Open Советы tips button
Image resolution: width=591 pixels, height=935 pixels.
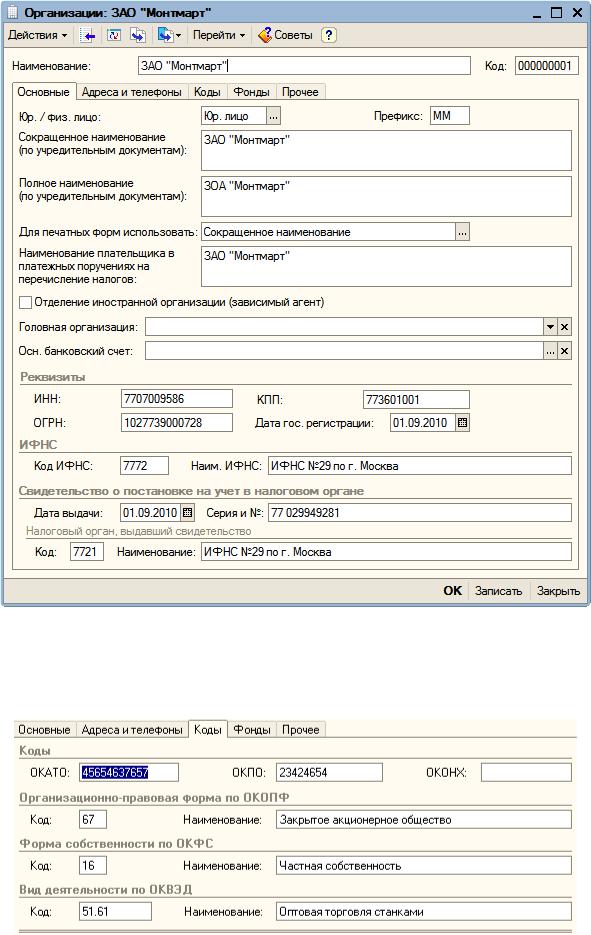(x=285, y=35)
